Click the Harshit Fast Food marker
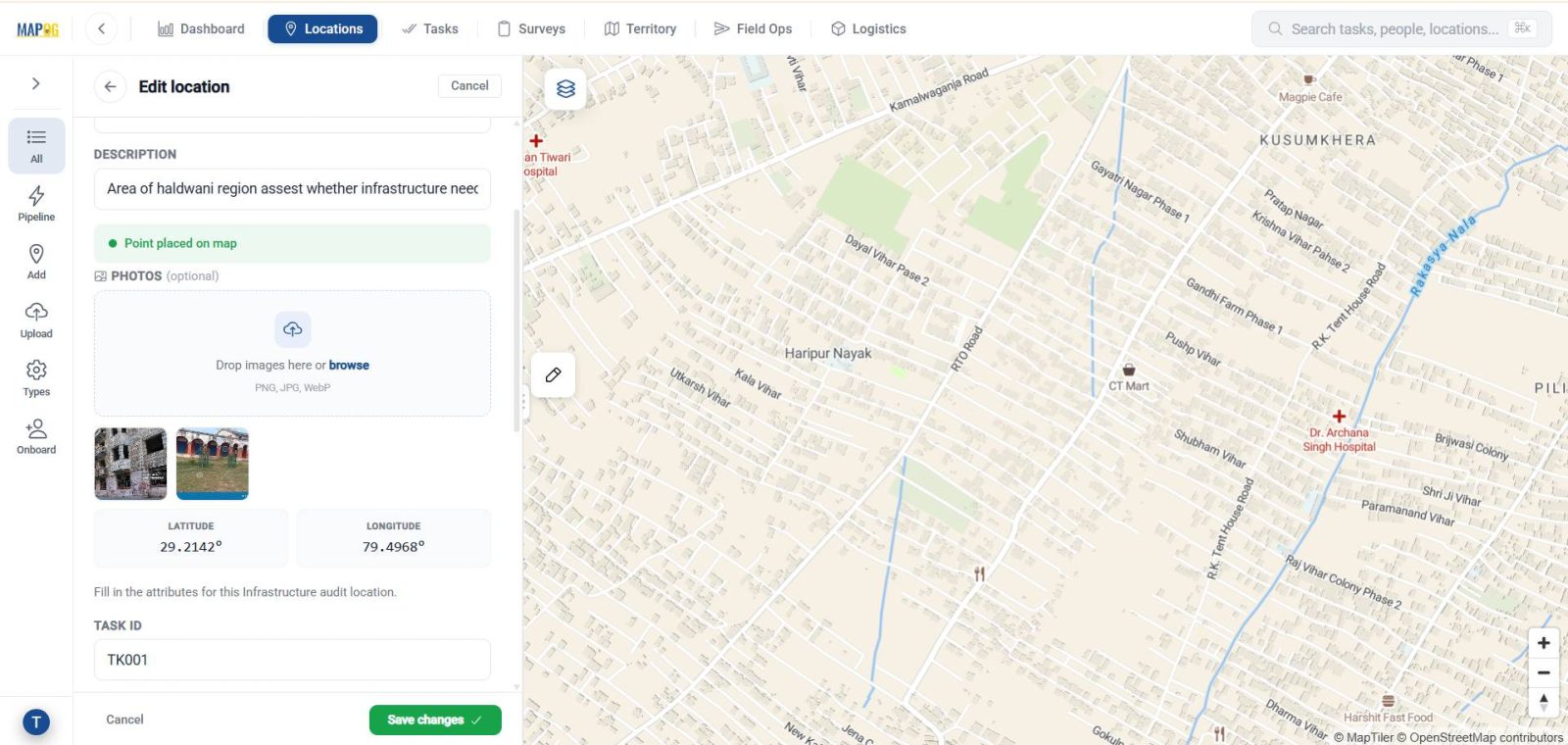 point(1388,701)
